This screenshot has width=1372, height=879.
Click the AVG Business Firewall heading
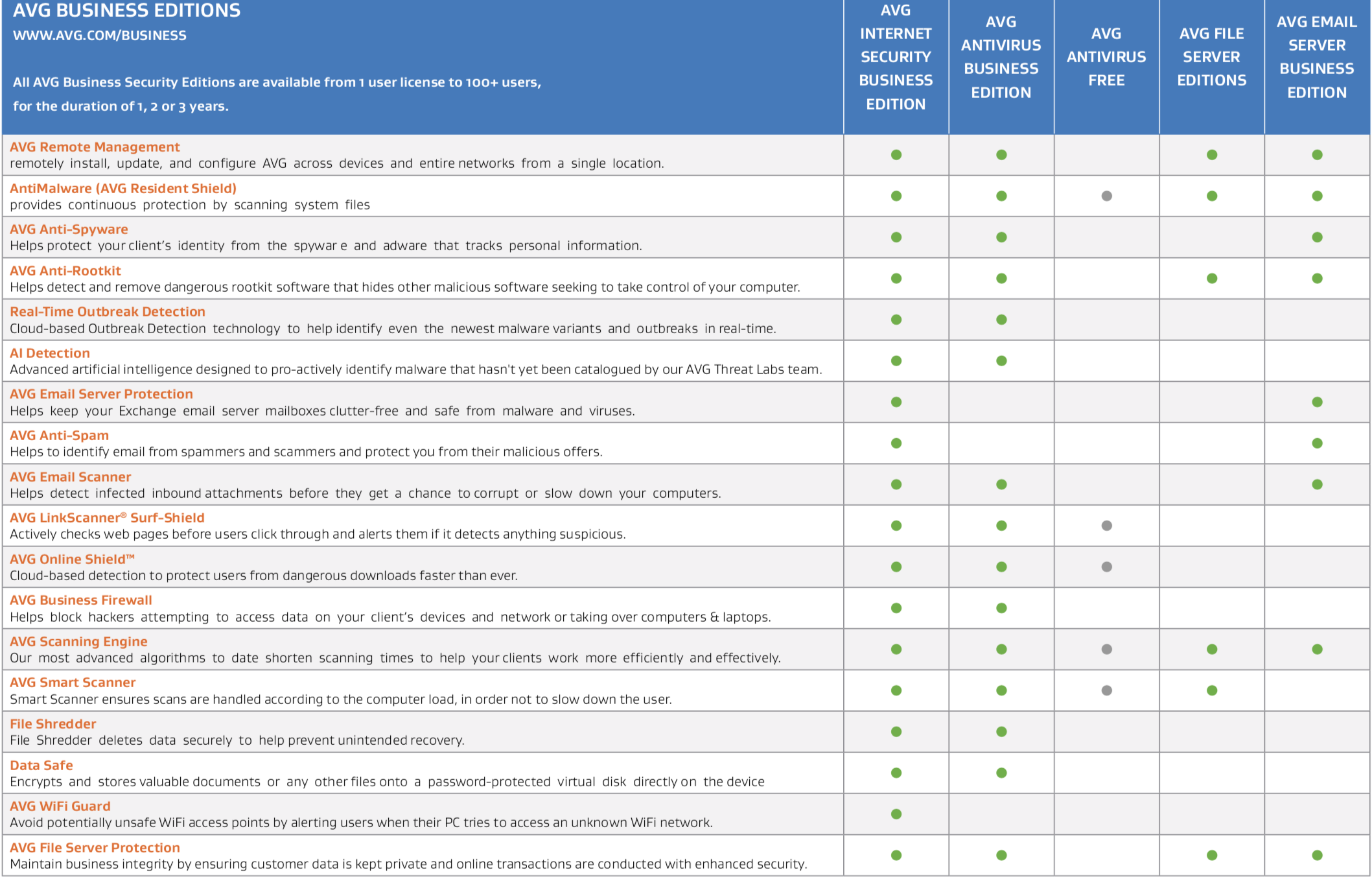(x=81, y=600)
